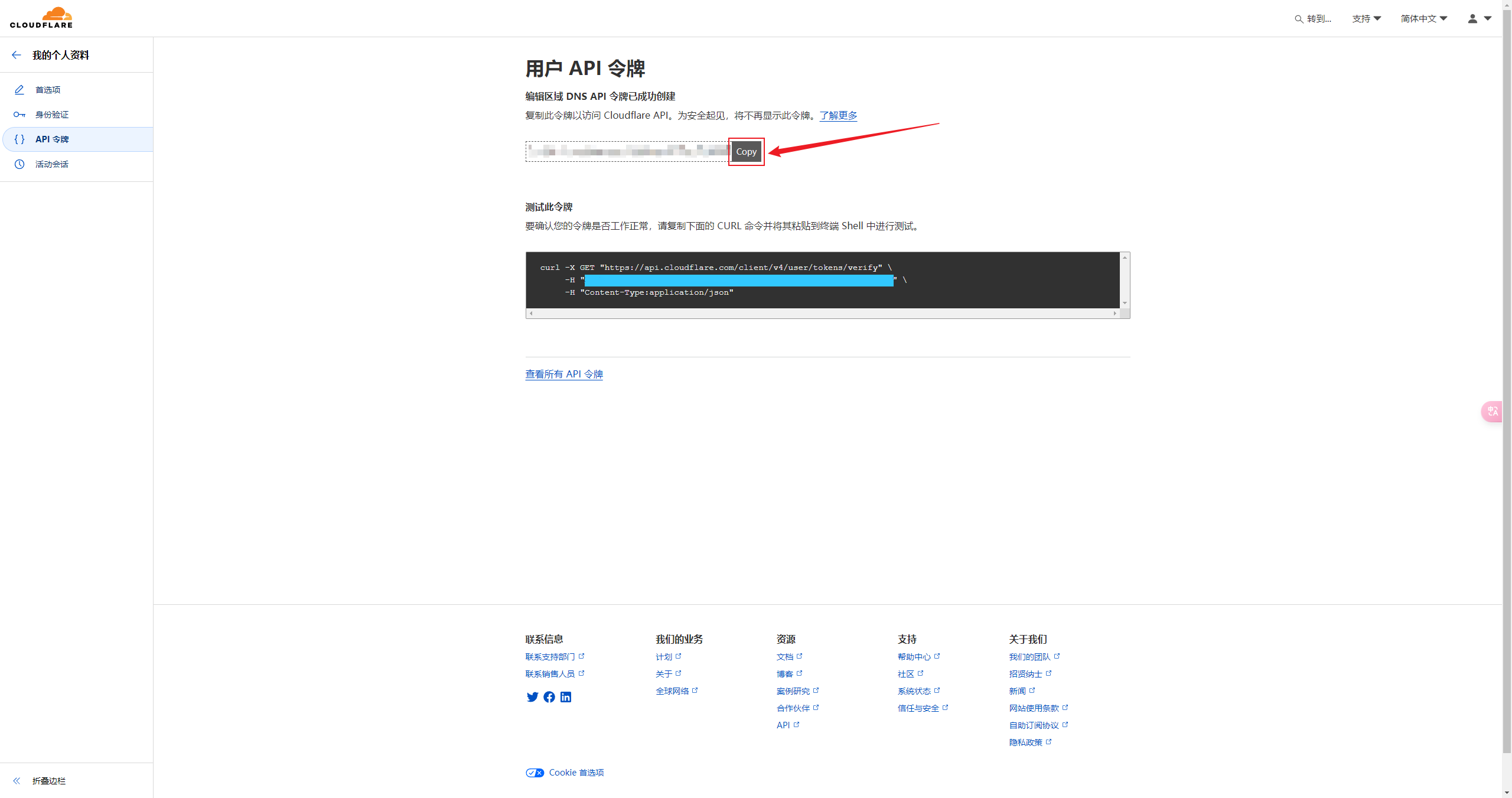Go back using the arrow beside 我的个人资料
The image size is (1512, 798).
17,55
